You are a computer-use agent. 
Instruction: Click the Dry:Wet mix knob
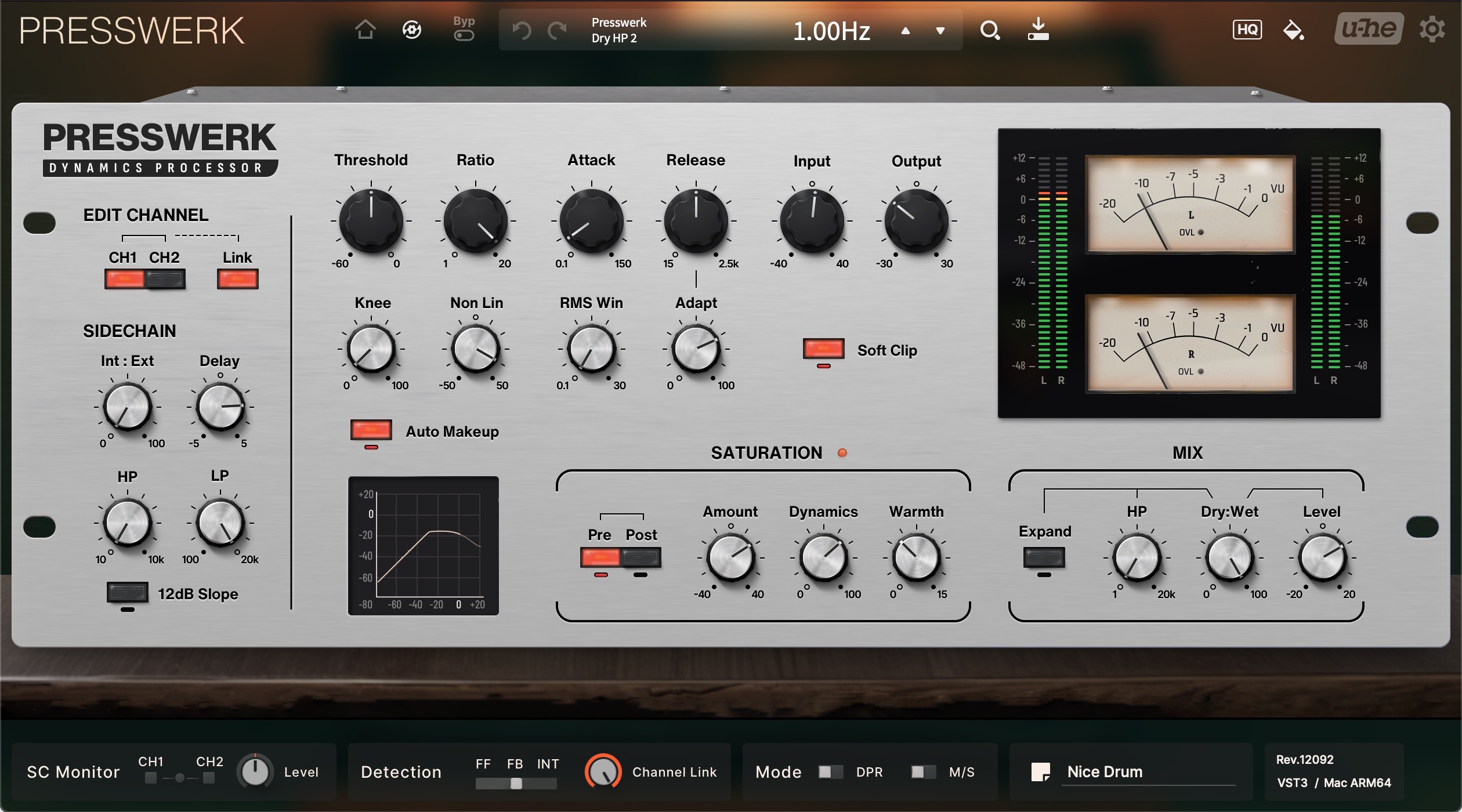pyautogui.click(x=1230, y=557)
